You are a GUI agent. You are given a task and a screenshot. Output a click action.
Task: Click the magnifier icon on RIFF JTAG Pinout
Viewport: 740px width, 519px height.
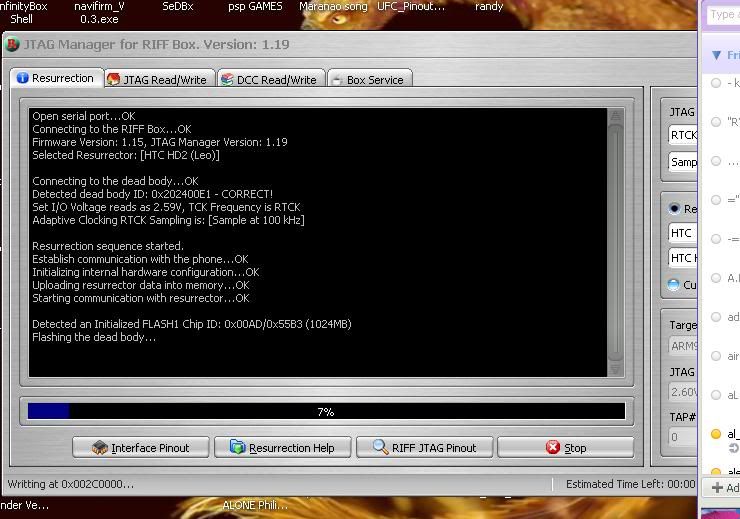pos(380,446)
